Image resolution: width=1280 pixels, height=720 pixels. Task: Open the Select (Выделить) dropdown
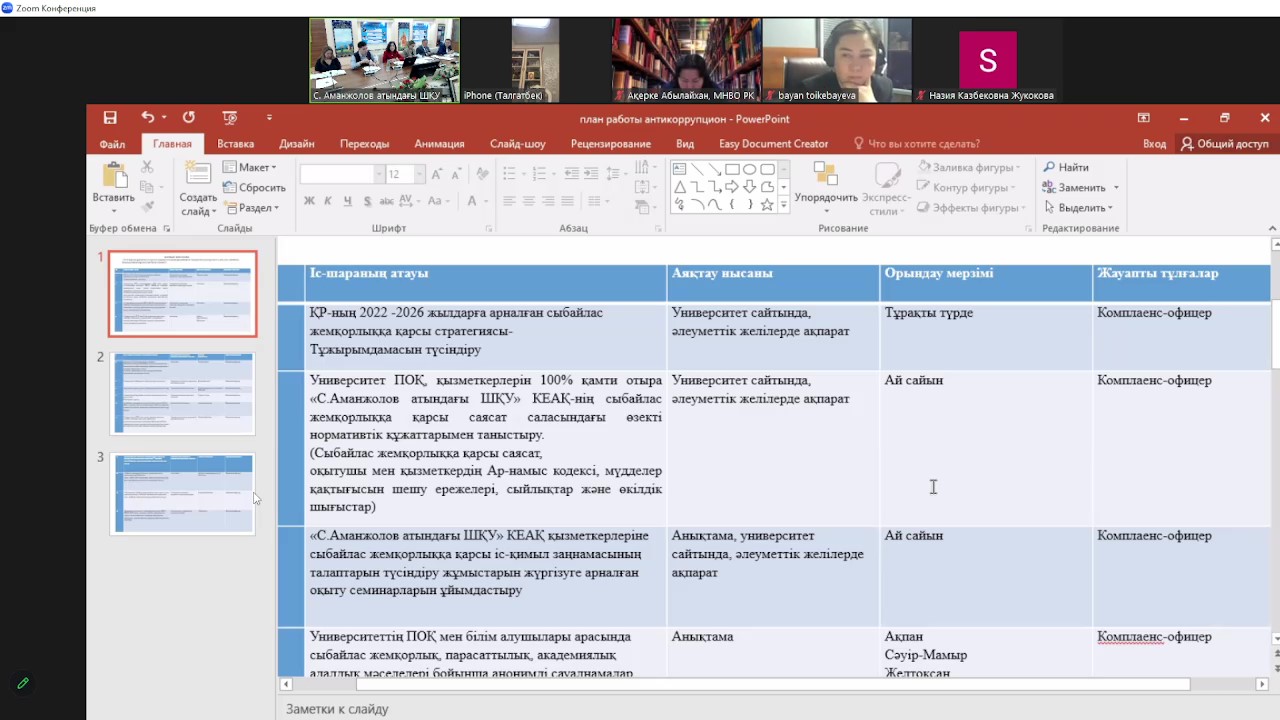(x=1079, y=208)
